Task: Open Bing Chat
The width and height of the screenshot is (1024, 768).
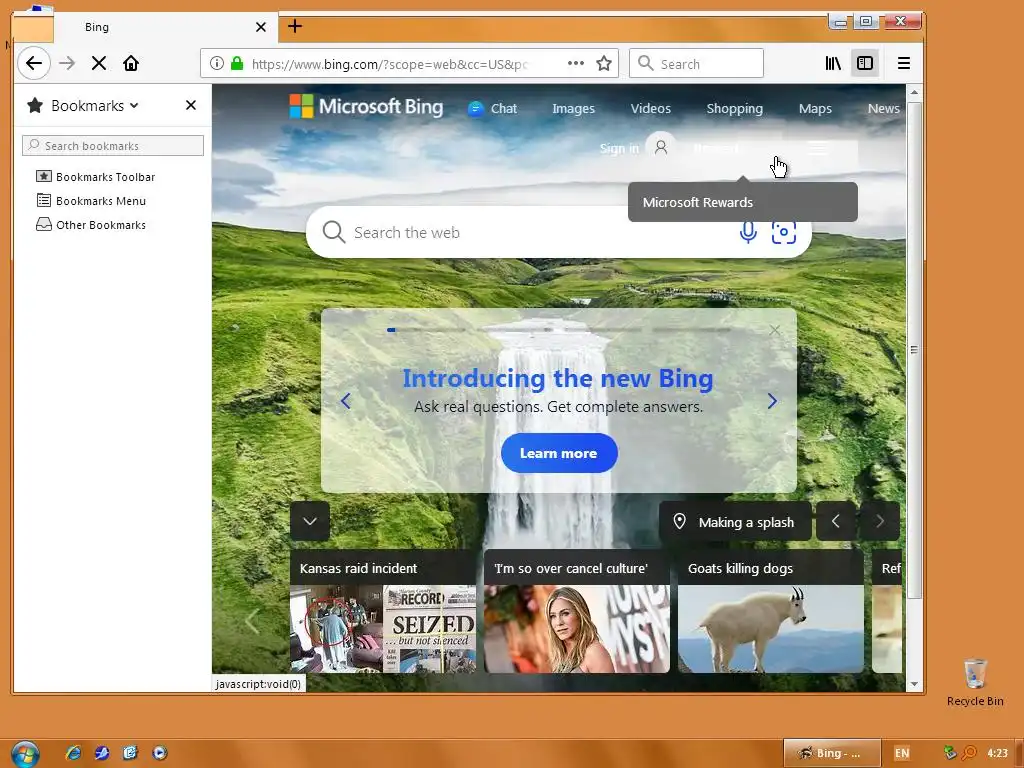Action: (492, 108)
